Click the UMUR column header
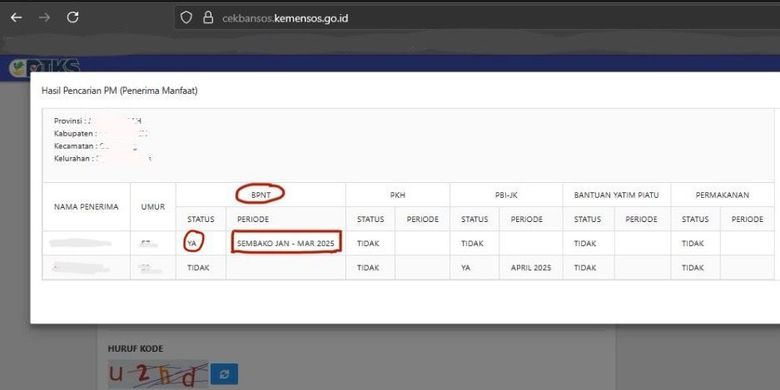The image size is (780, 390). coord(153,207)
